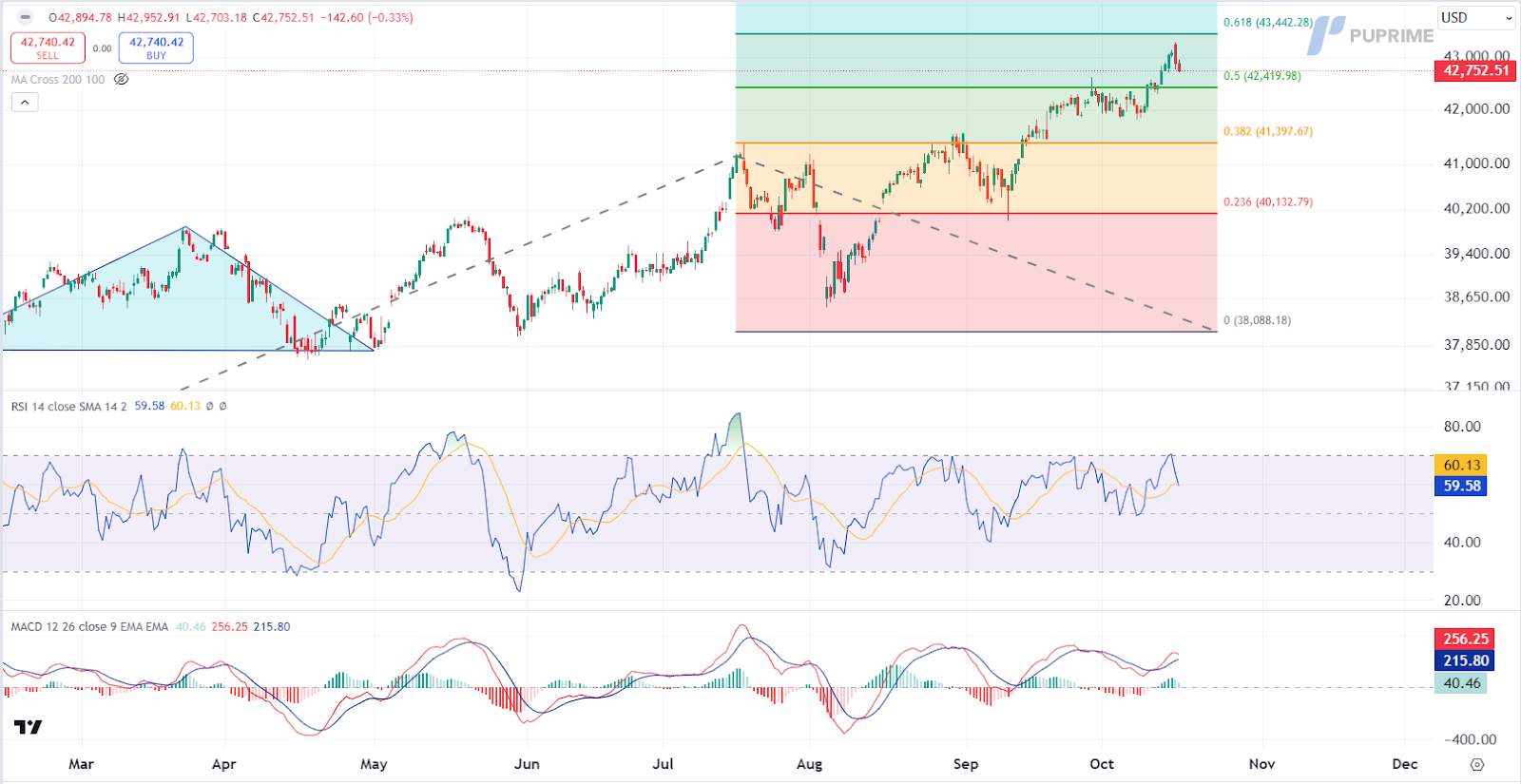
Task: Click the Jun label on time axis
Action: 527,764
